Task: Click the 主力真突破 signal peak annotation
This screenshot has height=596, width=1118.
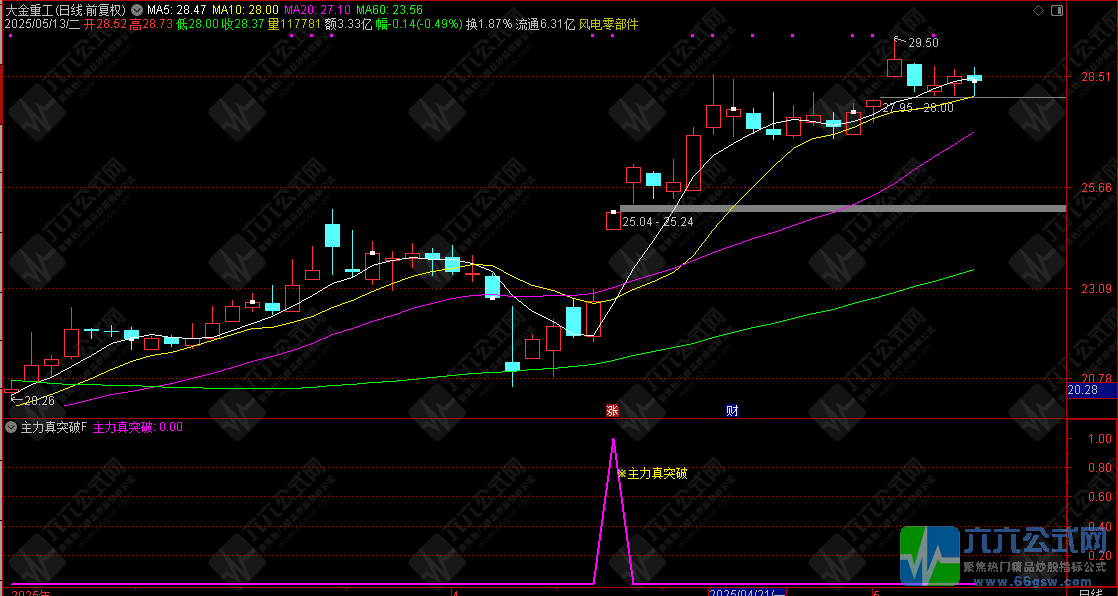Action: point(656,473)
